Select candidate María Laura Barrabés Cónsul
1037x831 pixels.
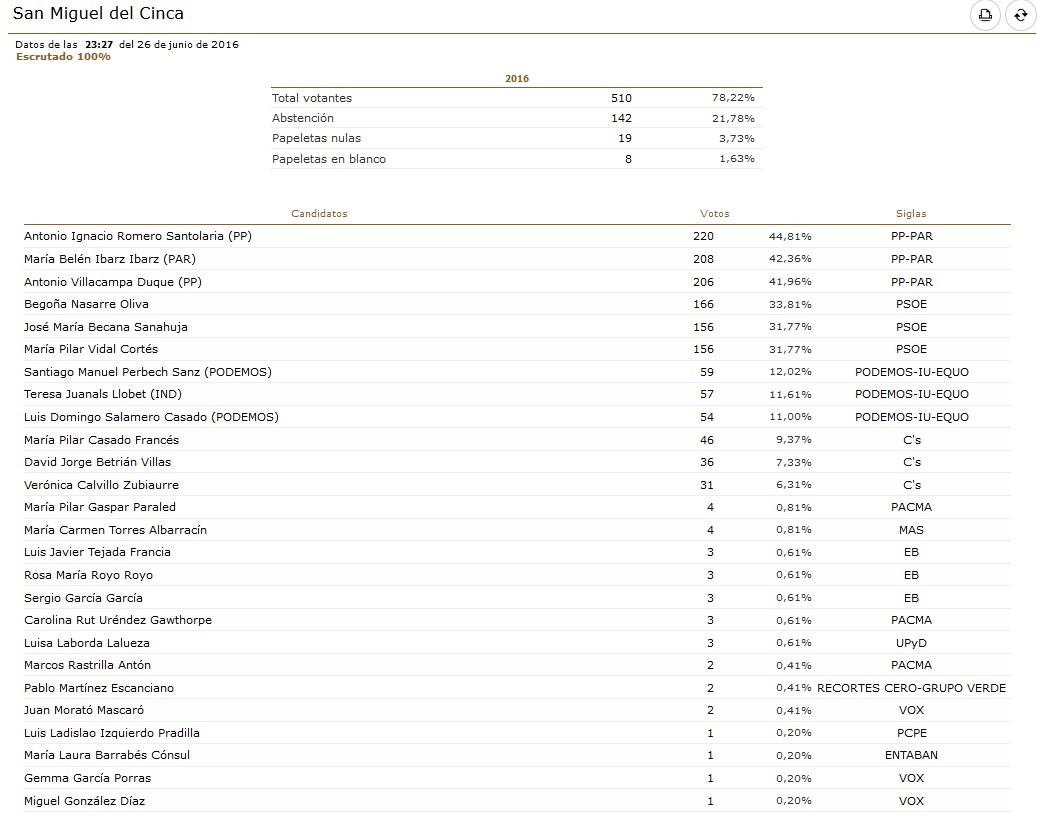click(106, 755)
